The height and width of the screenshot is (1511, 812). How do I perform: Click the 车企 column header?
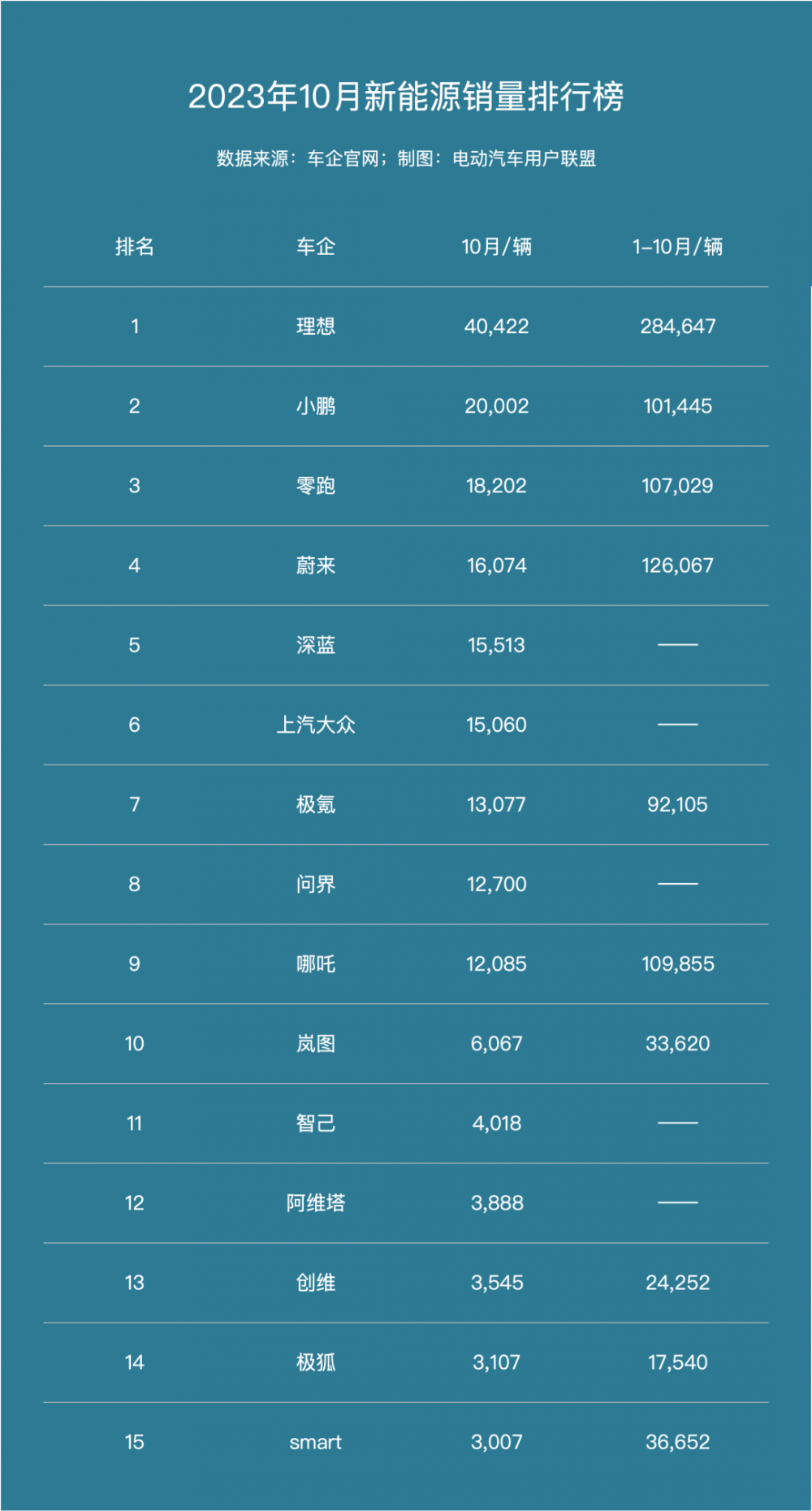pos(316,246)
